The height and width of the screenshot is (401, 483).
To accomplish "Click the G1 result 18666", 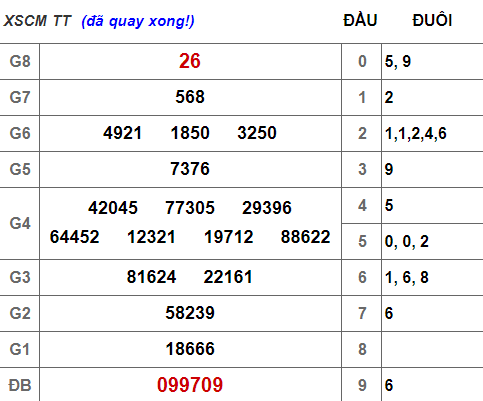I will 190,349.
